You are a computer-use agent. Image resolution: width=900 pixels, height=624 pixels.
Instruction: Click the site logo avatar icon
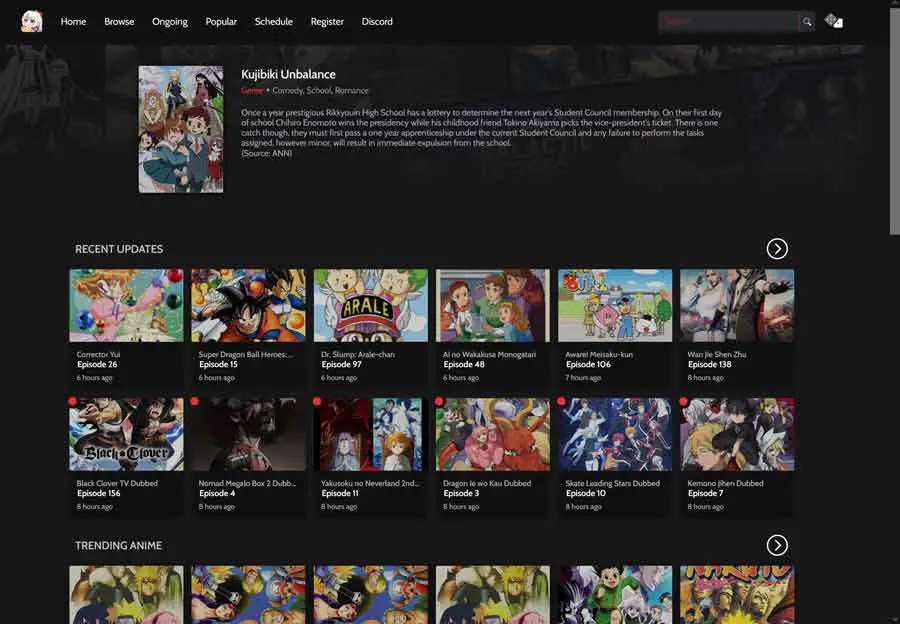pyautogui.click(x=32, y=21)
